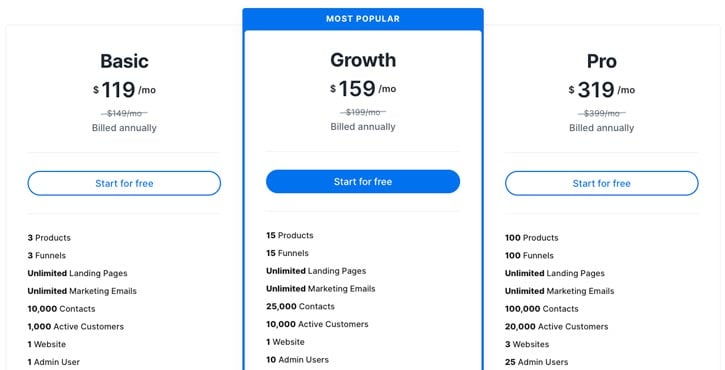This screenshot has height=370, width=725.
Task: Click Billed annually under Growth
Action: (363, 127)
